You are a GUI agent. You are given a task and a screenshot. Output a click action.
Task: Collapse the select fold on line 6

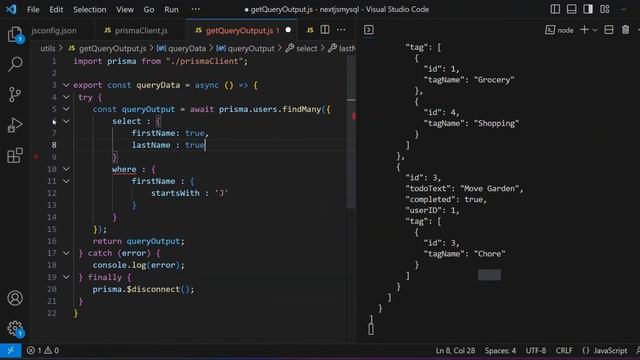coord(66,121)
